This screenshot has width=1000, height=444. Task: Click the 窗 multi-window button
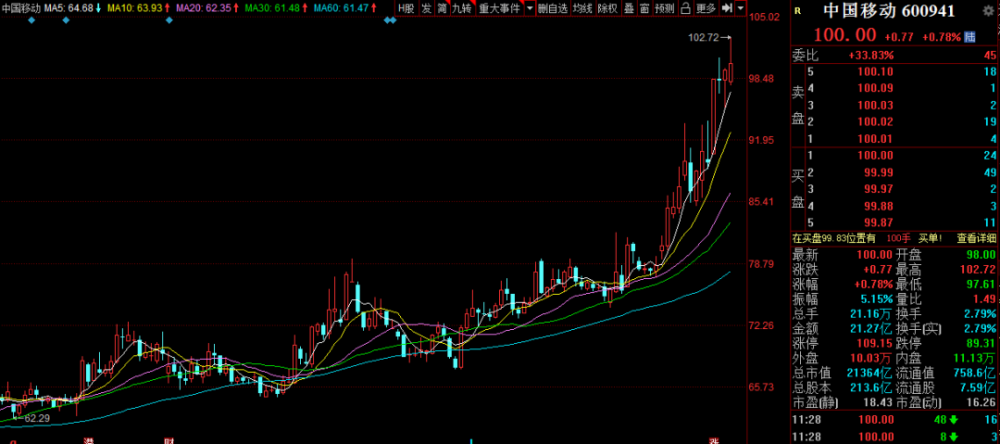tap(645, 8)
